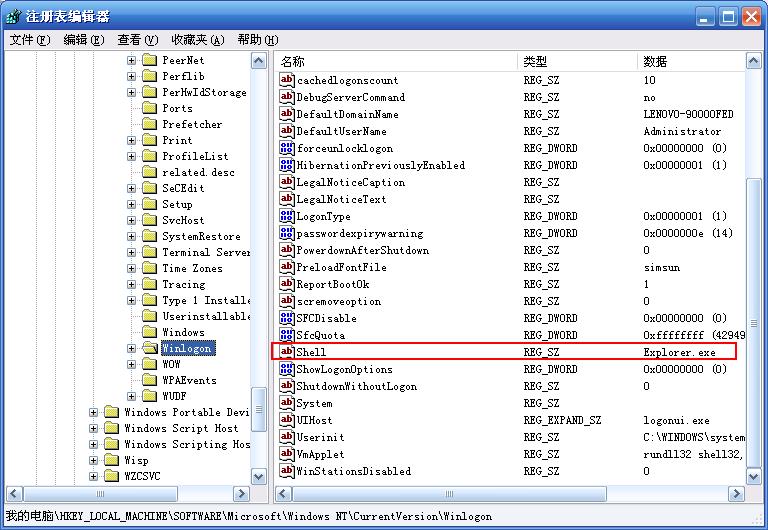Select the ShutdownWithoutLogon value

(x=357, y=386)
